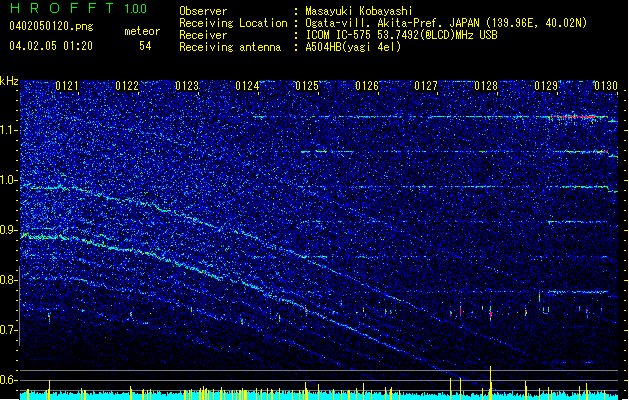Click the HROFFT 1.0.0 title text
The image size is (629, 400).
[x=79, y=8]
